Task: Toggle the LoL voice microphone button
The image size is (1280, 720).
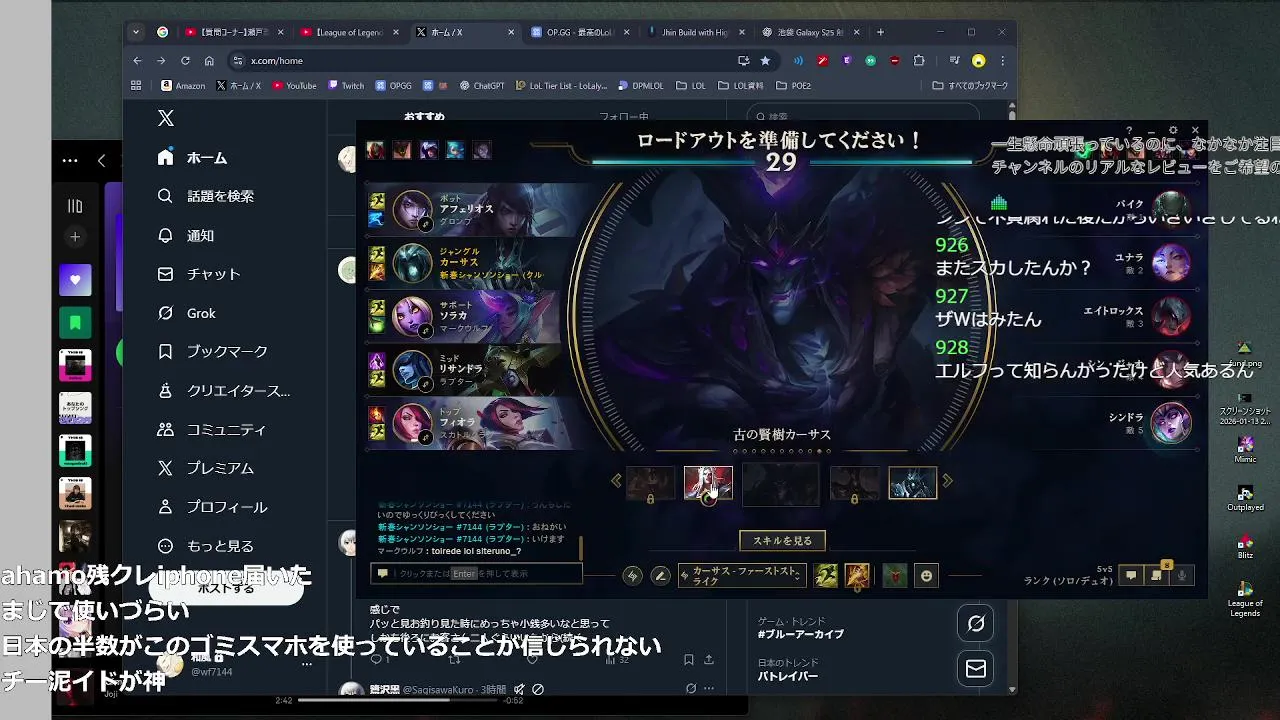Action: pyautogui.click(x=1181, y=575)
